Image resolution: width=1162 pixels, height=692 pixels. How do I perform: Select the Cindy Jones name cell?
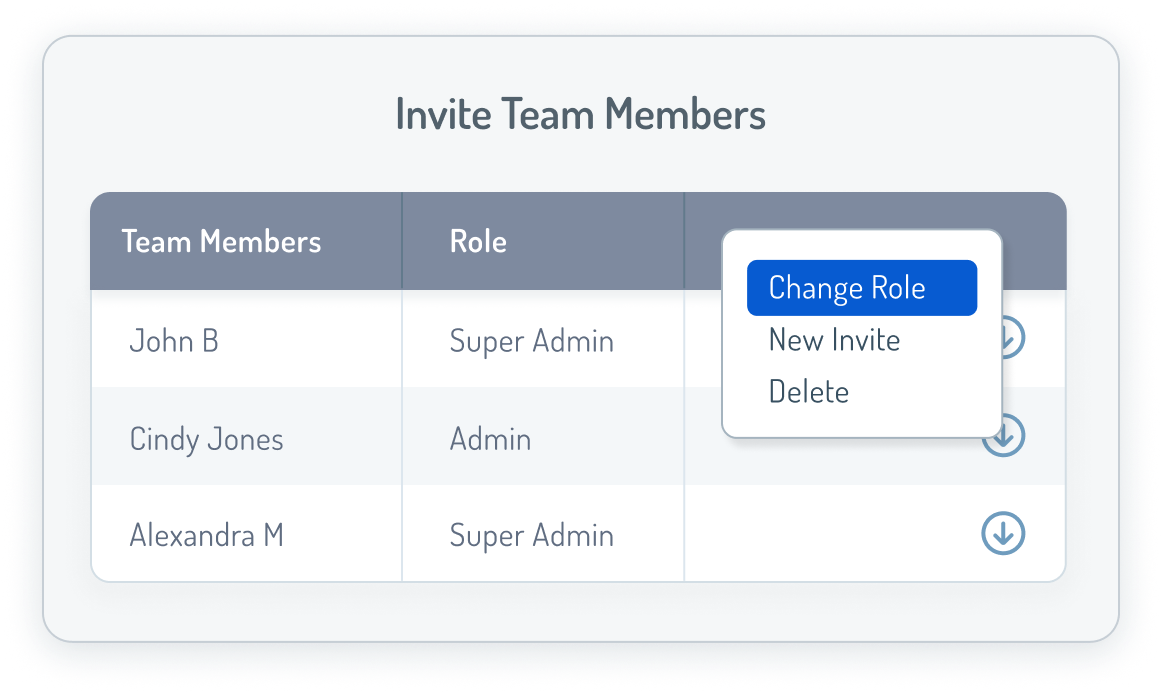pyautogui.click(x=206, y=439)
